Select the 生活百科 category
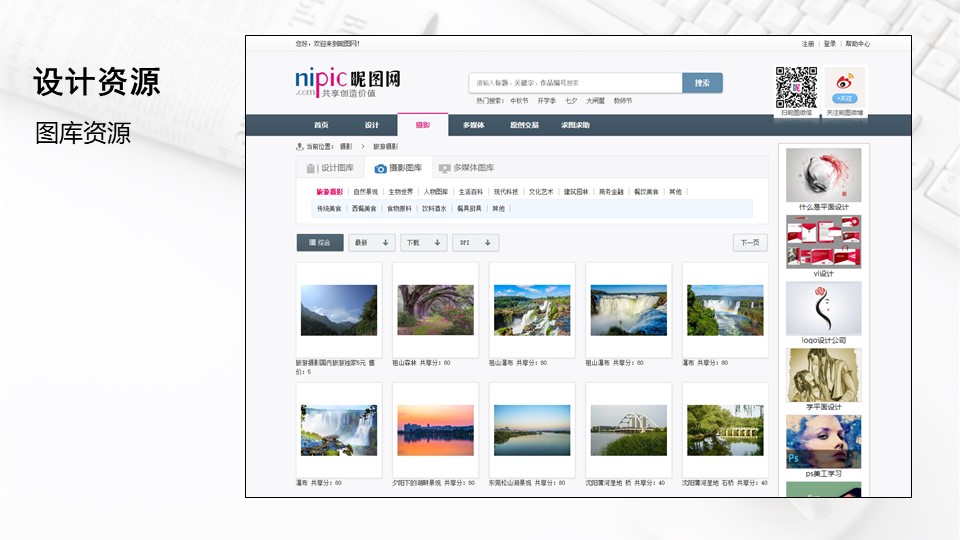 pos(471,192)
